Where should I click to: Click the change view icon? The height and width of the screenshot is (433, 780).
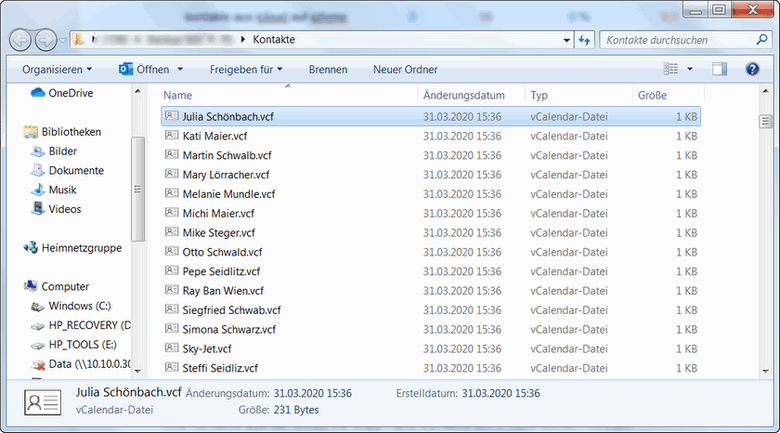tap(671, 69)
